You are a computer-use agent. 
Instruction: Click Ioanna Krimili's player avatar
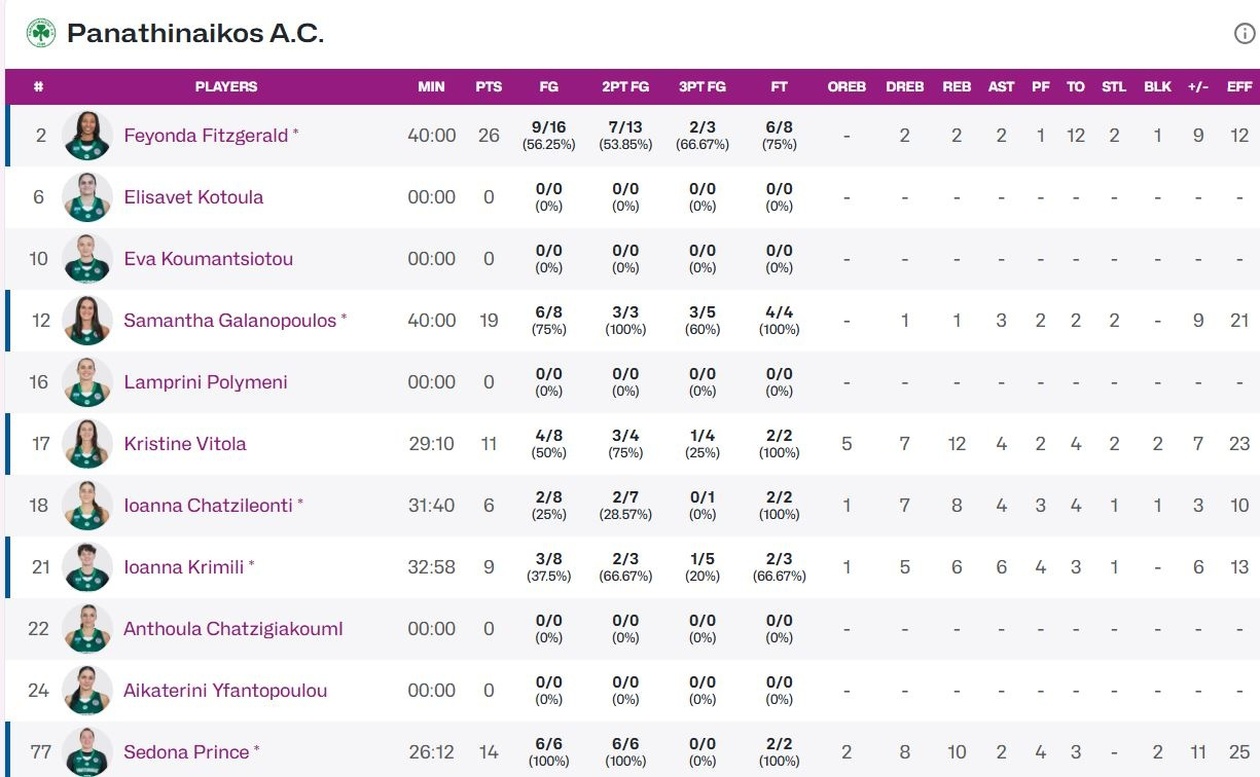[87, 567]
